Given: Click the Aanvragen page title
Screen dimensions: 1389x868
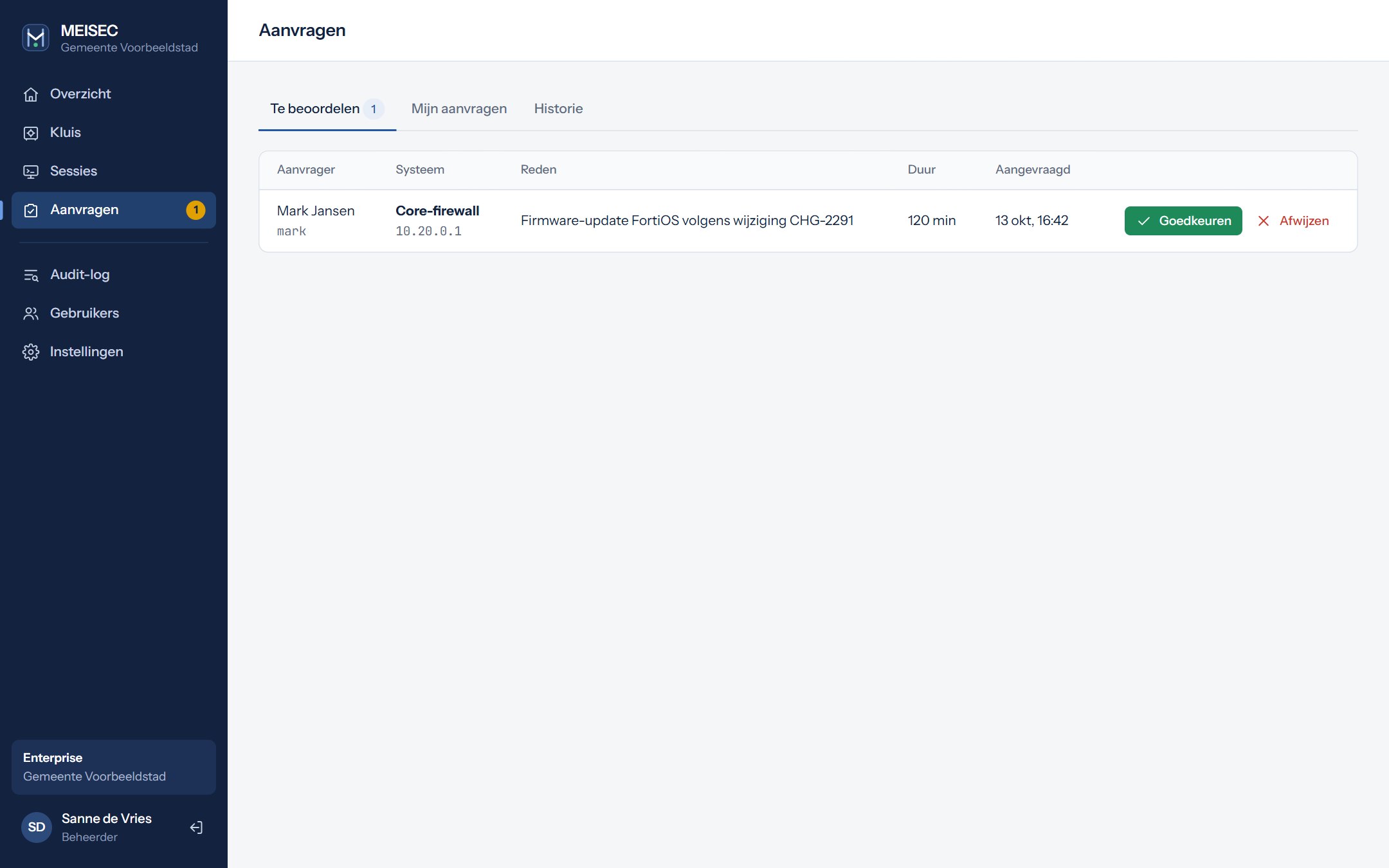Looking at the screenshot, I should coord(302,30).
